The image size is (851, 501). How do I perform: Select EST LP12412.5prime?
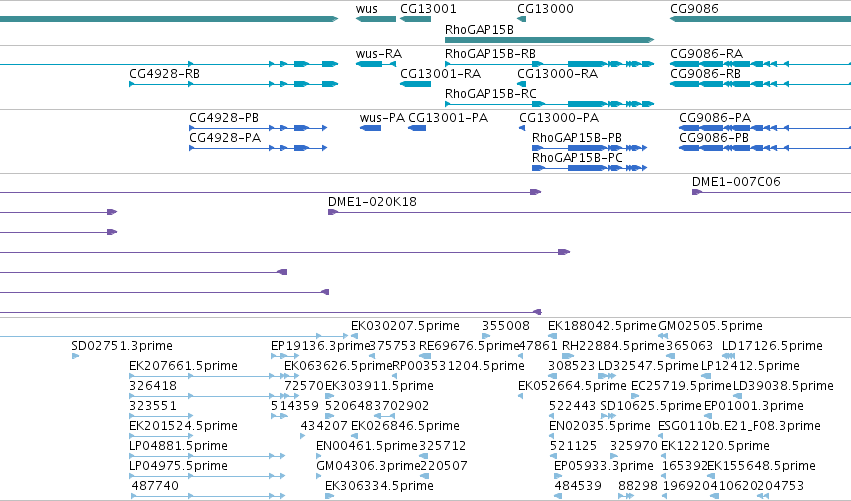point(750,366)
